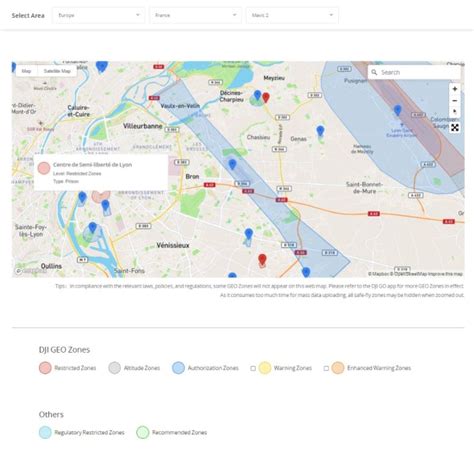Image resolution: width=474 pixels, height=451 pixels.
Task: Click the 'Others' legend heading
Action: pos(51,414)
